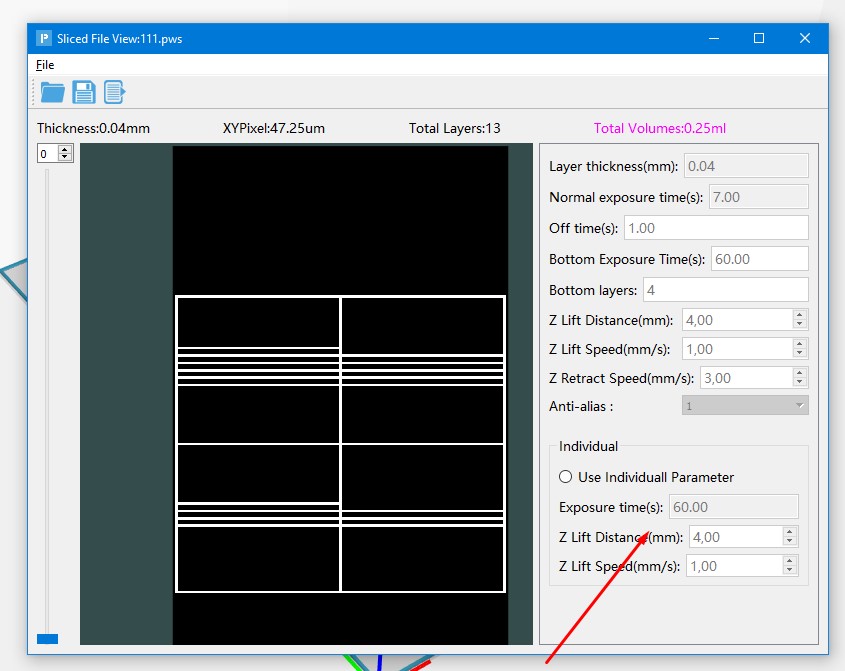Image resolution: width=845 pixels, height=671 pixels.
Task: Click the Bottom layers input field
Action: pos(724,290)
